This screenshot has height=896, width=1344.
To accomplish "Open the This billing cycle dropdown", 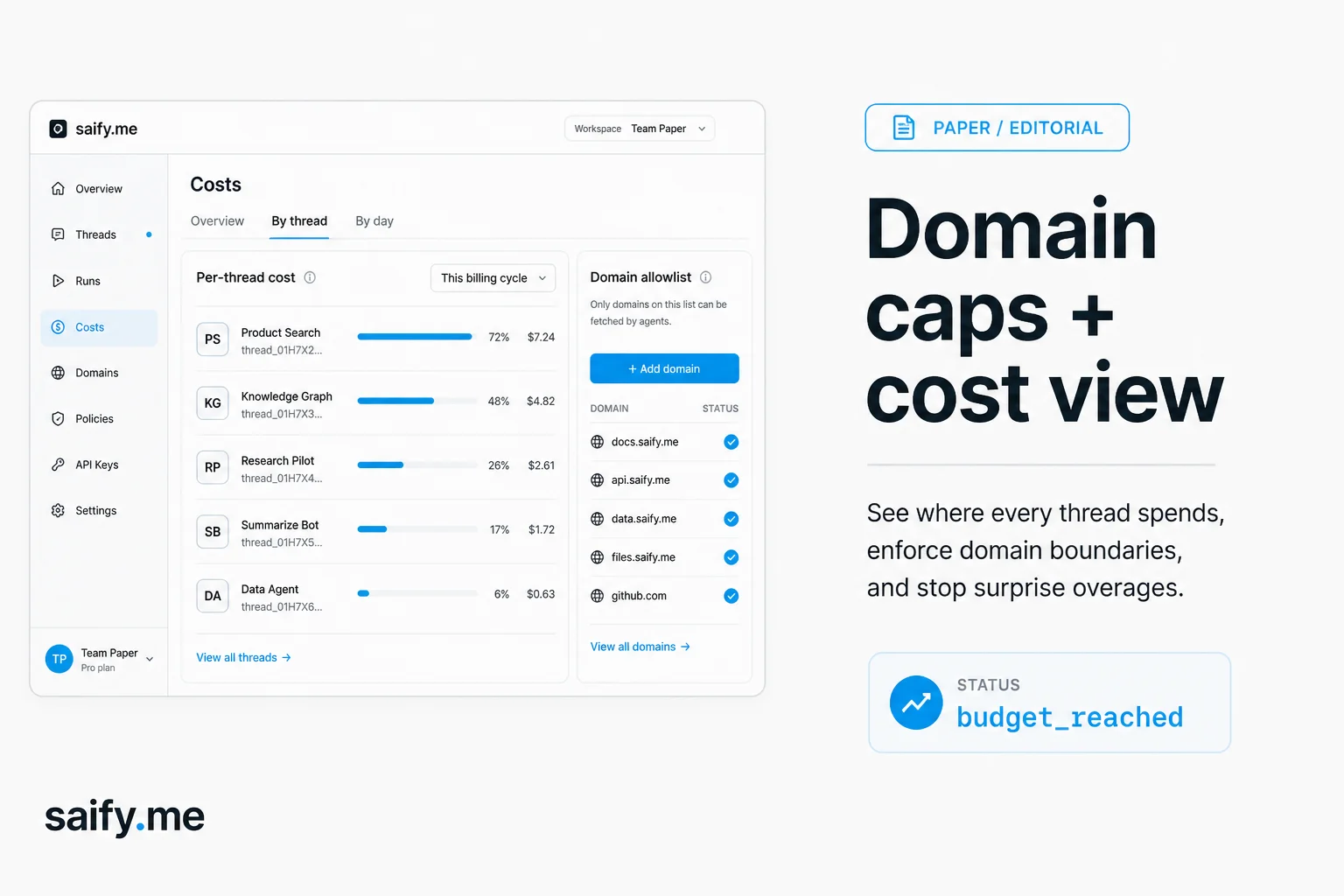I will [493, 278].
